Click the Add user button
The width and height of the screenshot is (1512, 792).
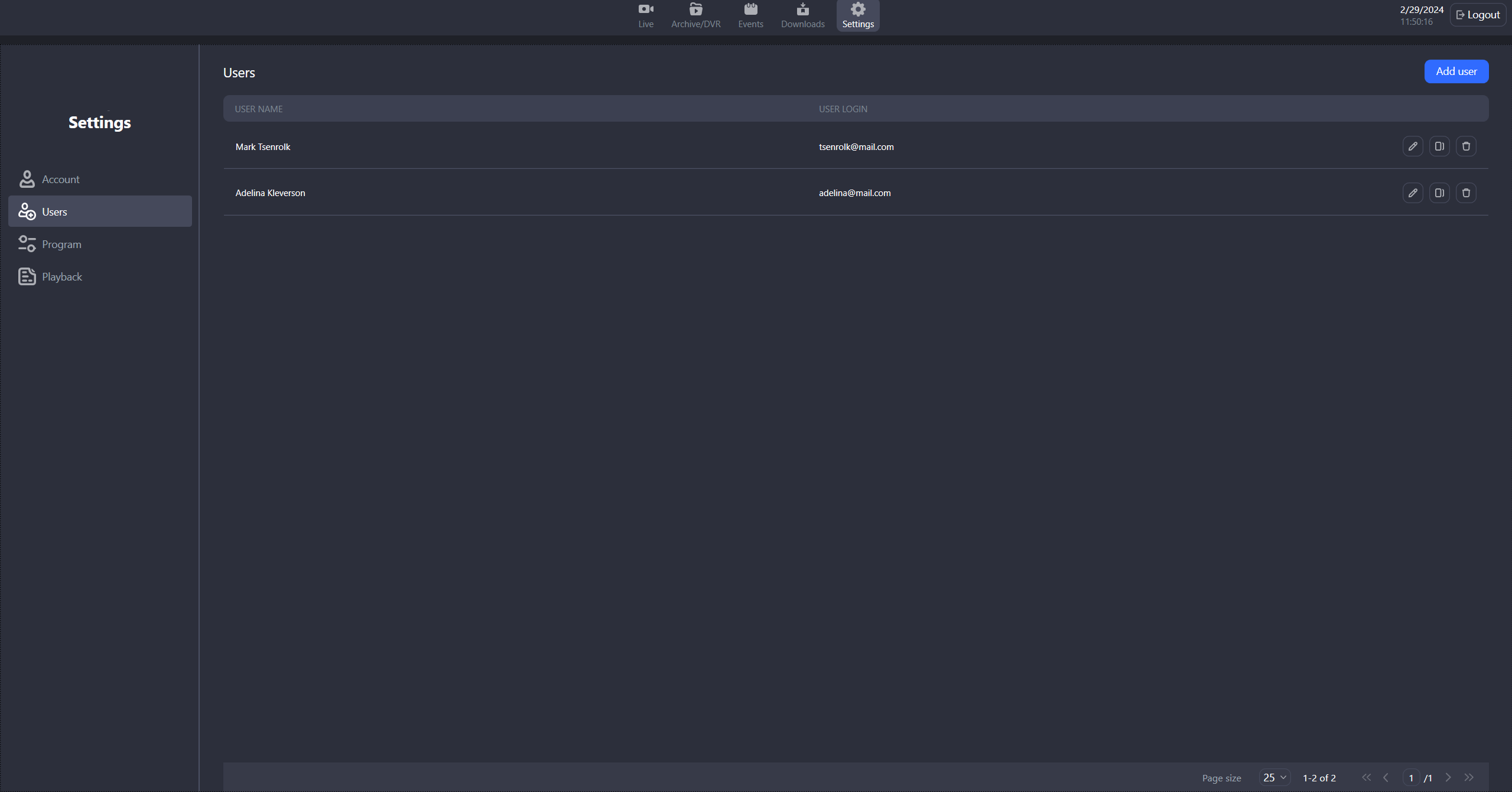pos(1456,71)
